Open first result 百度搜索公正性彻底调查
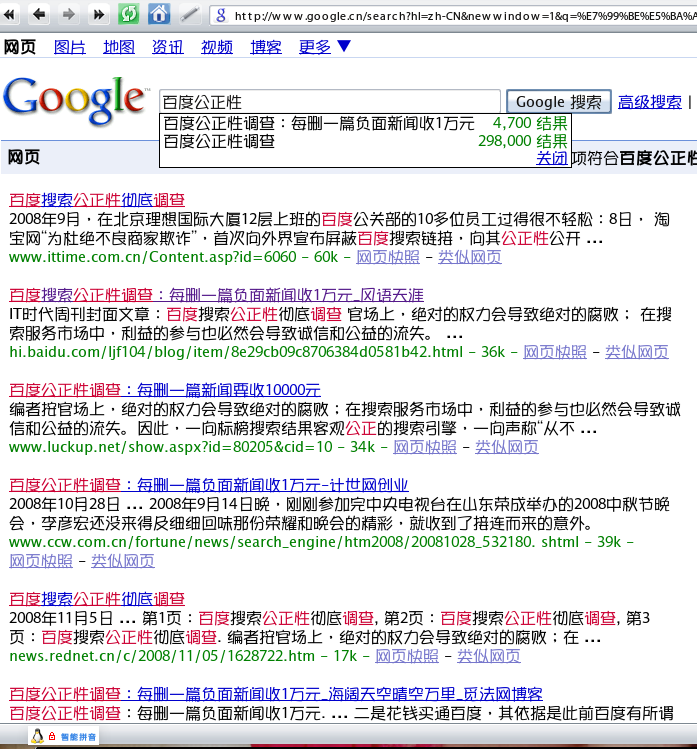 tap(97, 200)
